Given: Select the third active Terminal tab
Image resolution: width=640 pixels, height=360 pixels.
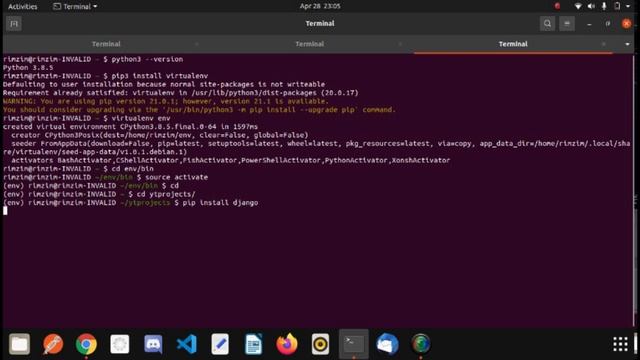Looking at the screenshot, I should tap(513, 44).
